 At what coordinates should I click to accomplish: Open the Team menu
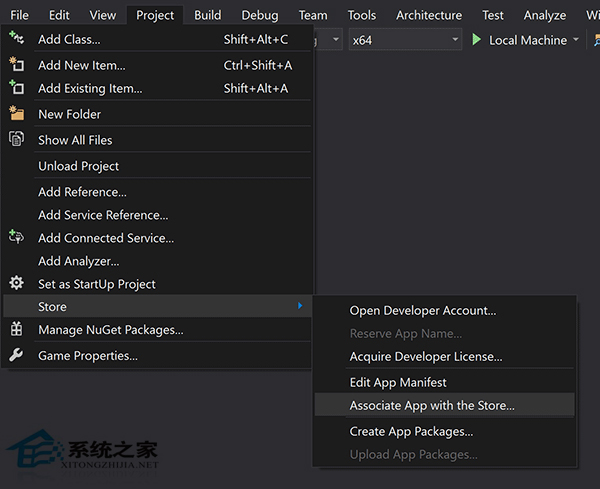click(x=313, y=15)
